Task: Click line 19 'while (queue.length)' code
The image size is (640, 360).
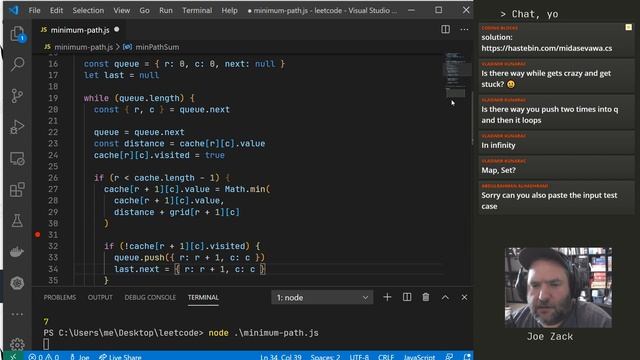Action: (139, 98)
